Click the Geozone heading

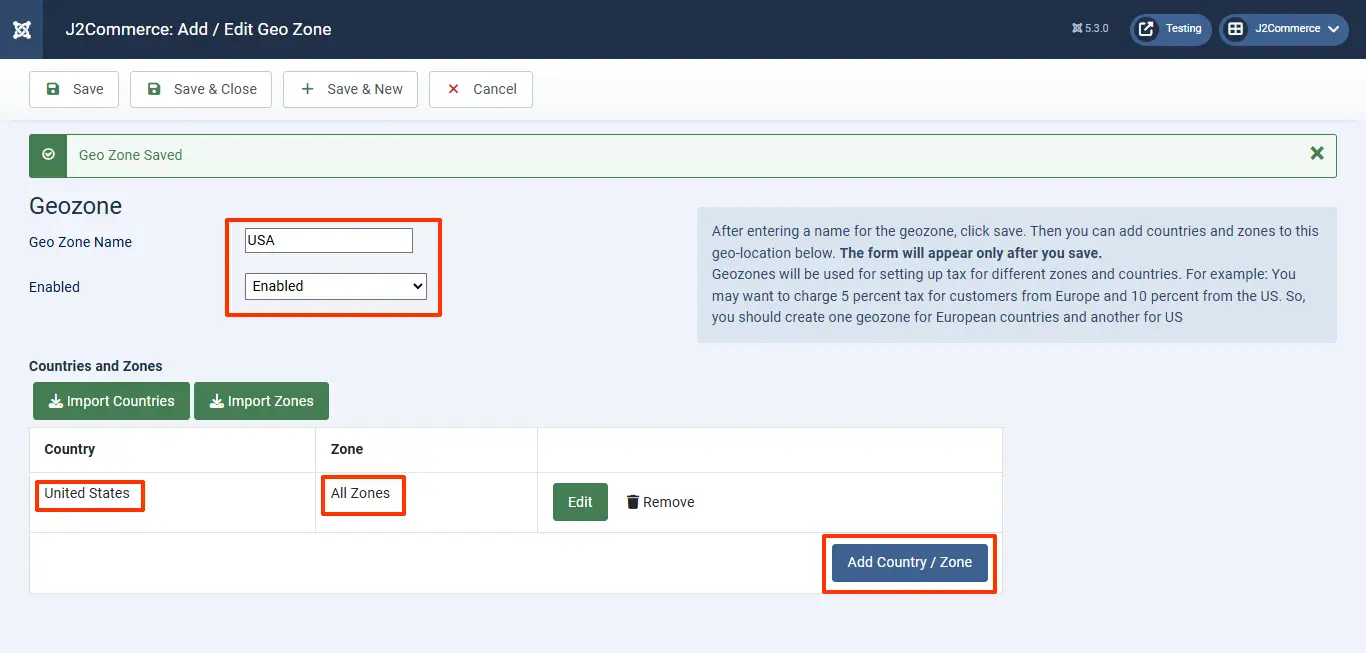point(75,206)
